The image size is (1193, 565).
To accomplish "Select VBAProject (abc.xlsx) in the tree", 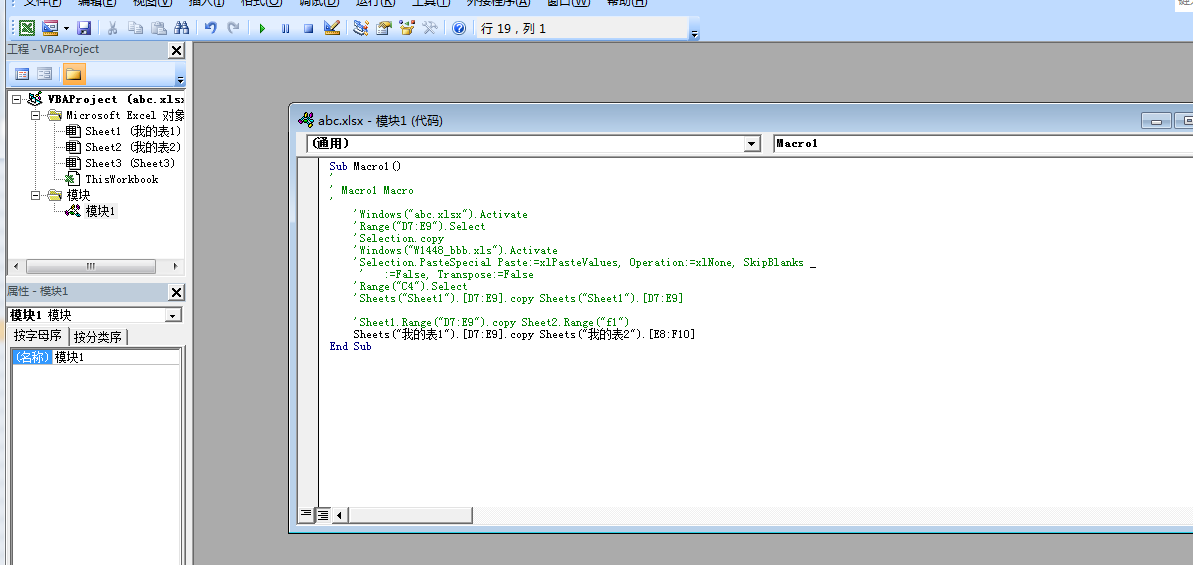I will (115, 99).
